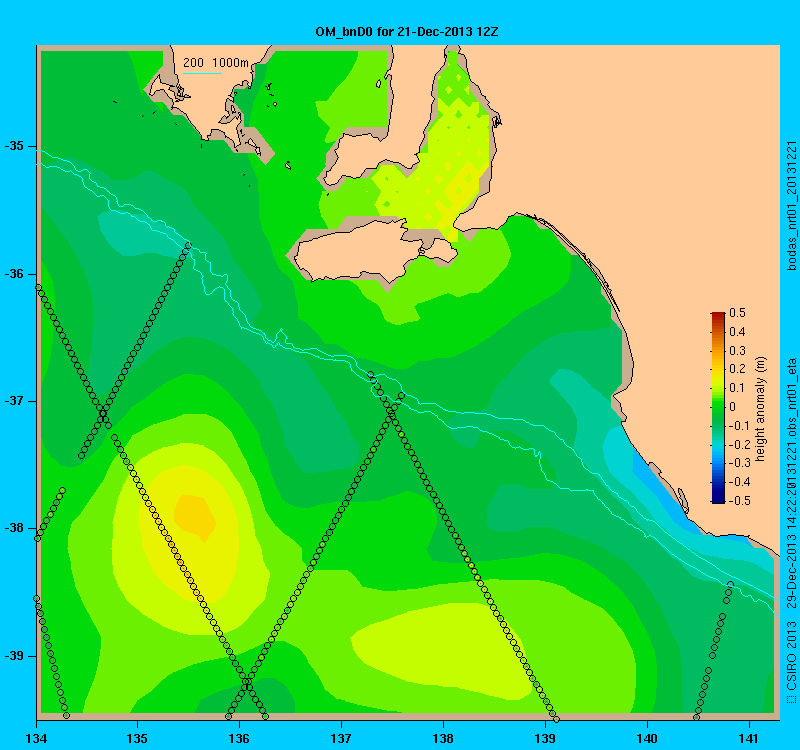The height and width of the screenshot is (750, 800).
Task: Click the '-37' latitude axis label
Action: [14, 401]
